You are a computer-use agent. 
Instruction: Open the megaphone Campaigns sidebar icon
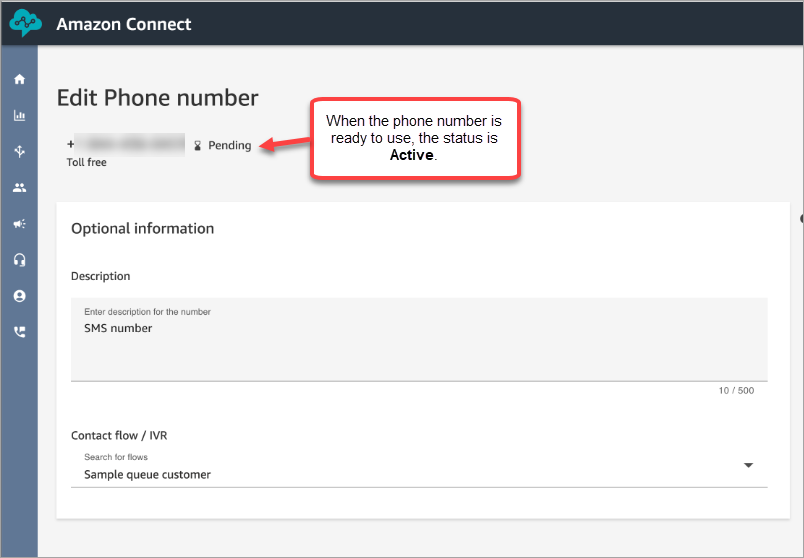(x=19, y=224)
